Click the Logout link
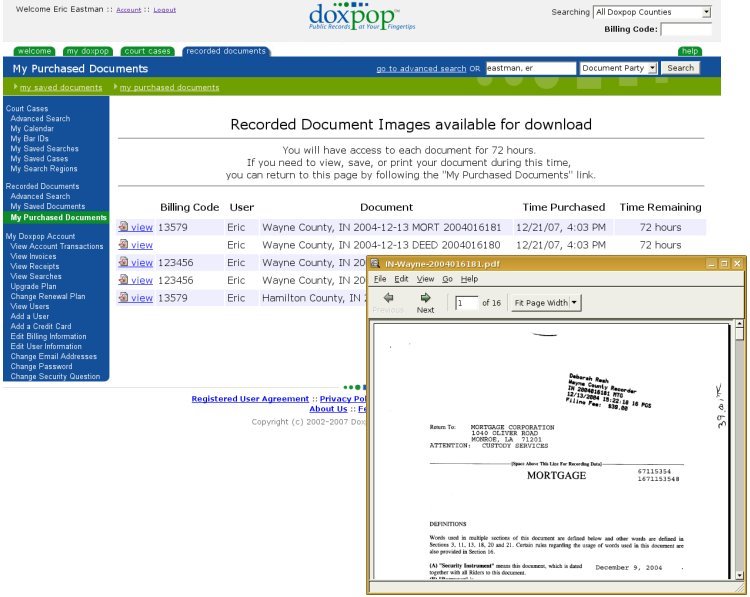This screenshot has height=597, width=750. point(166,10)
